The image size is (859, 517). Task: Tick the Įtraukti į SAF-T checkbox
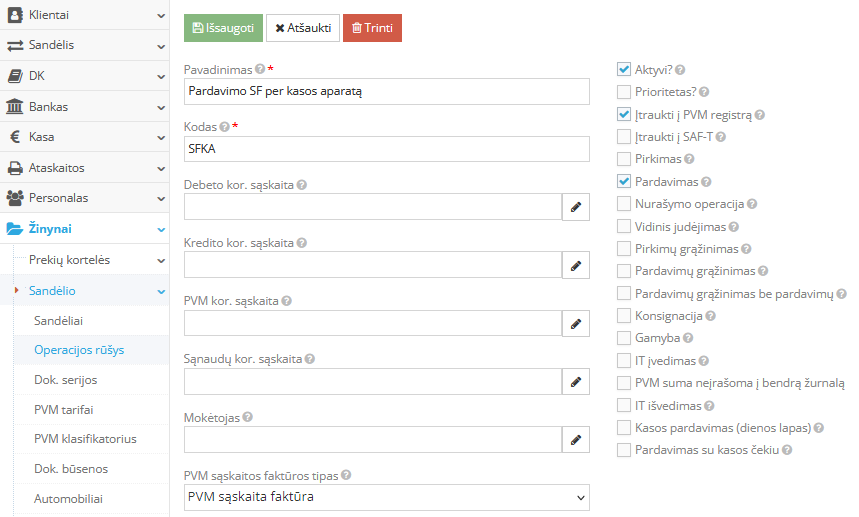coord(624,137)
